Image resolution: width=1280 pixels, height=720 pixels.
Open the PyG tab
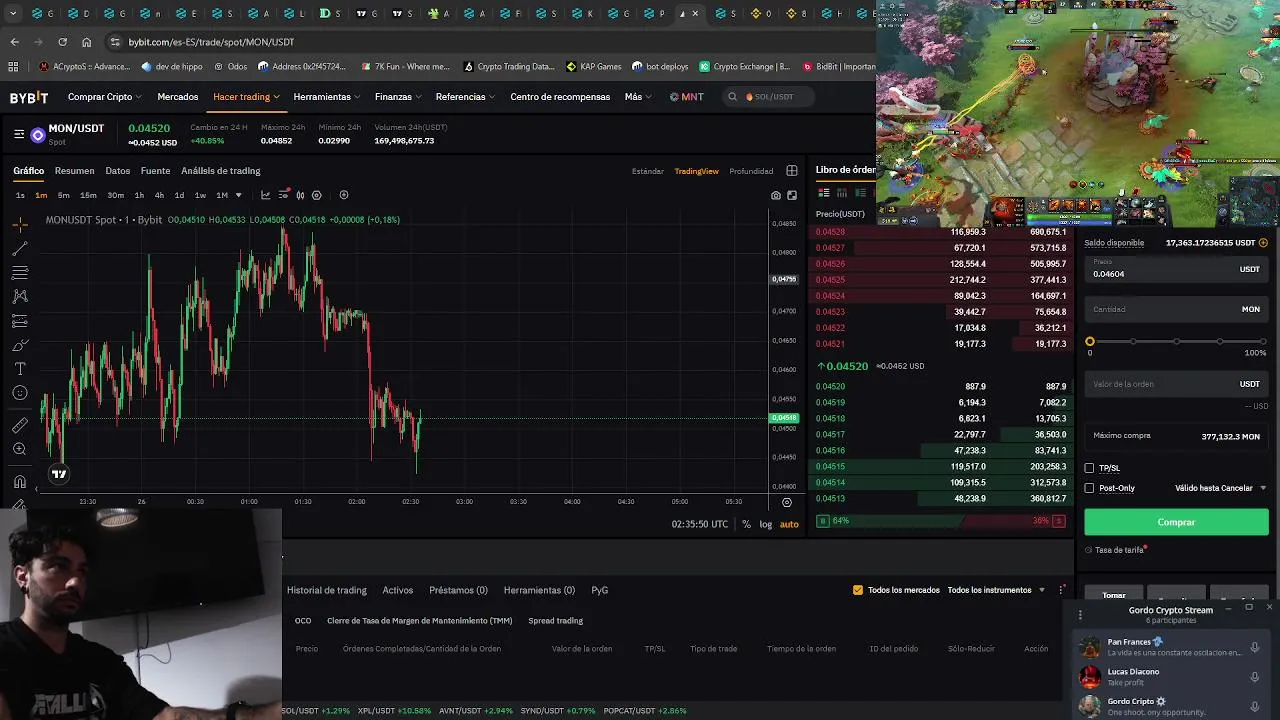600,590
